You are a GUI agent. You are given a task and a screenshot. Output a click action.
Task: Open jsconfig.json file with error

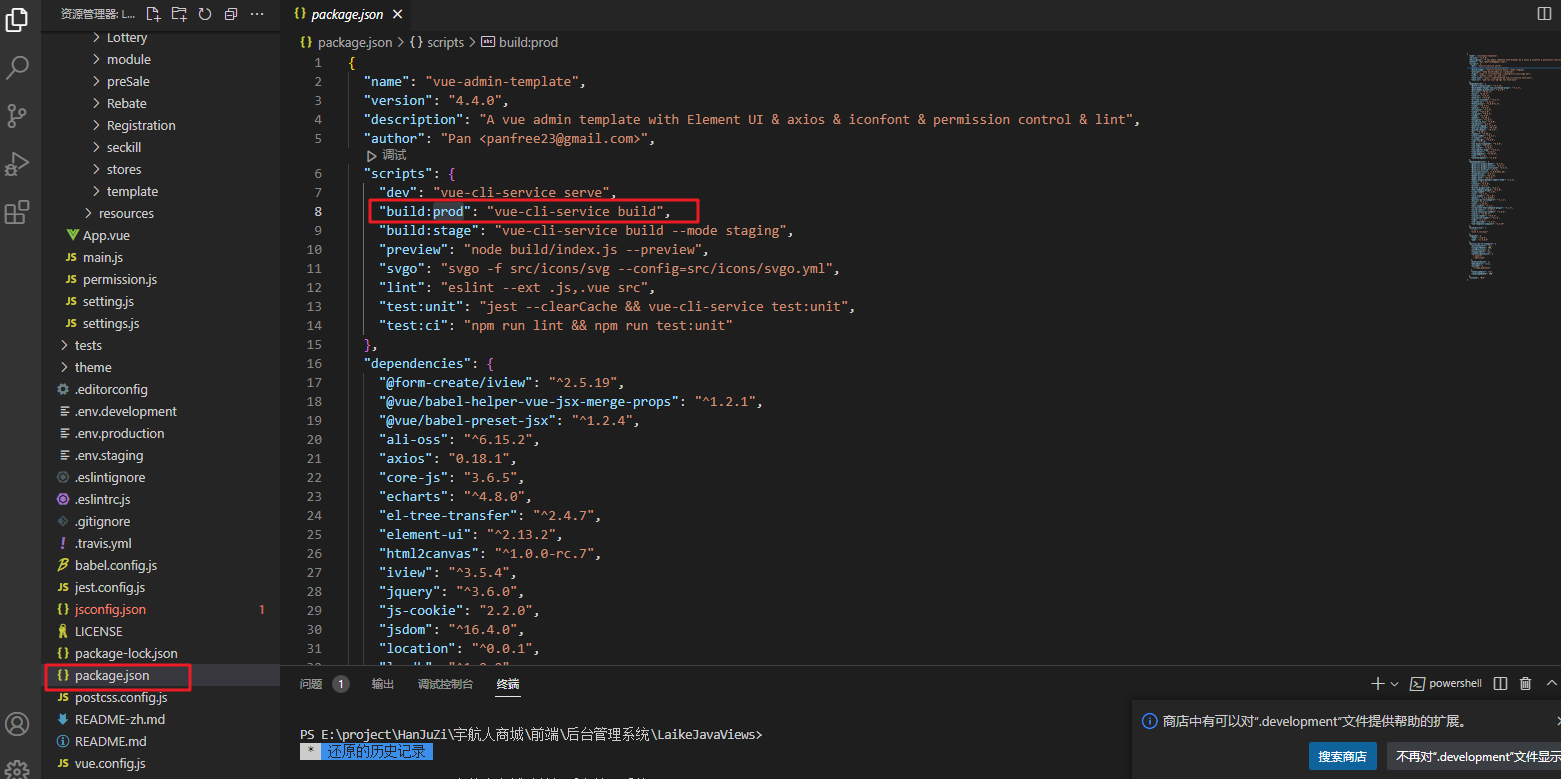pyautogui.click(x=110, y=609)
